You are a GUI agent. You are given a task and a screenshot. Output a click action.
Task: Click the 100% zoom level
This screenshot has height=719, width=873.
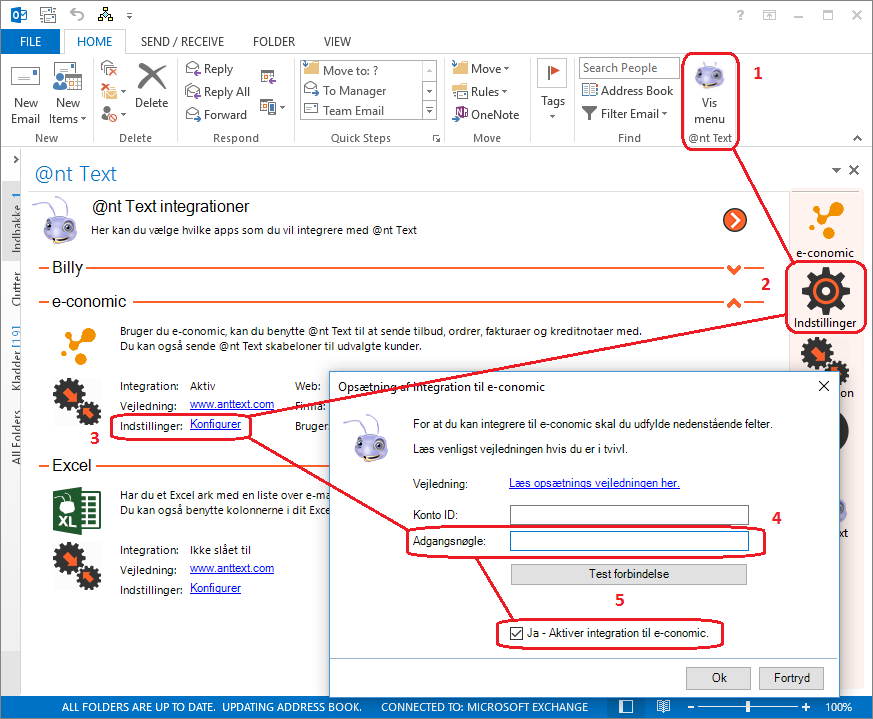pos(838,707)
